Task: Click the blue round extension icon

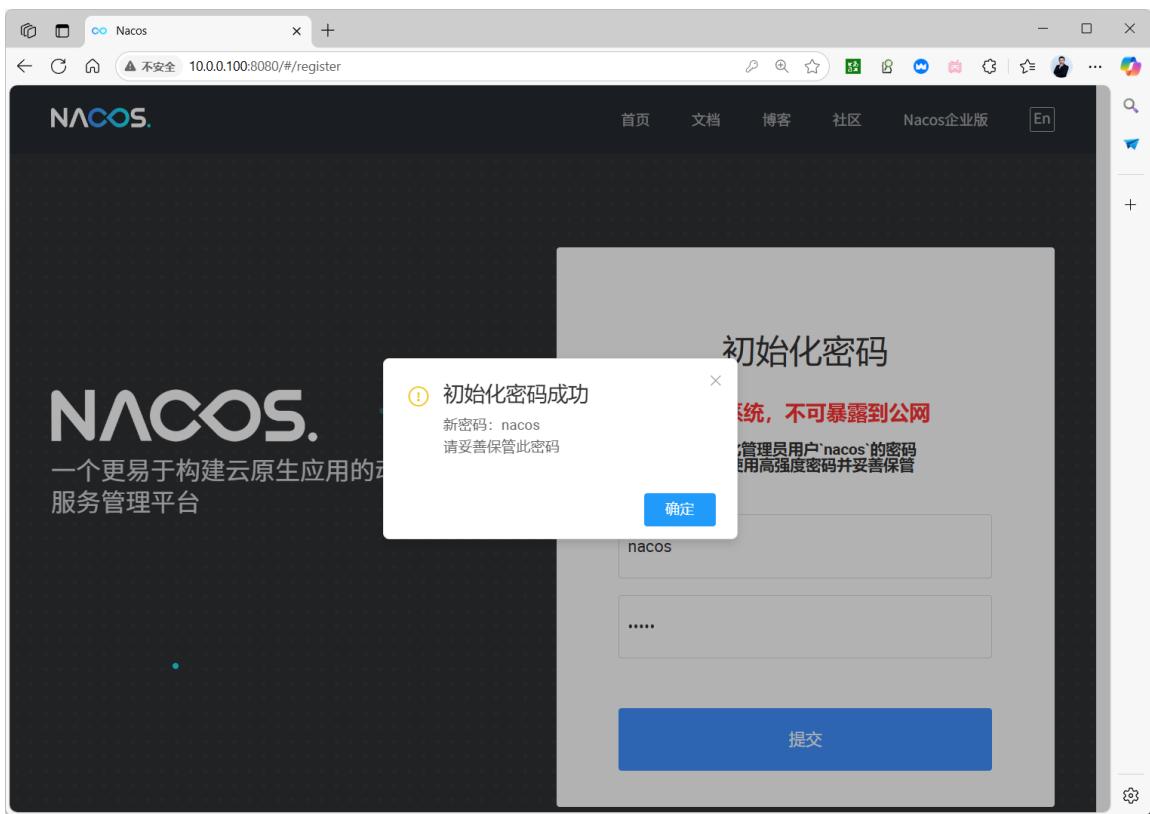Action: click(921, 66)
